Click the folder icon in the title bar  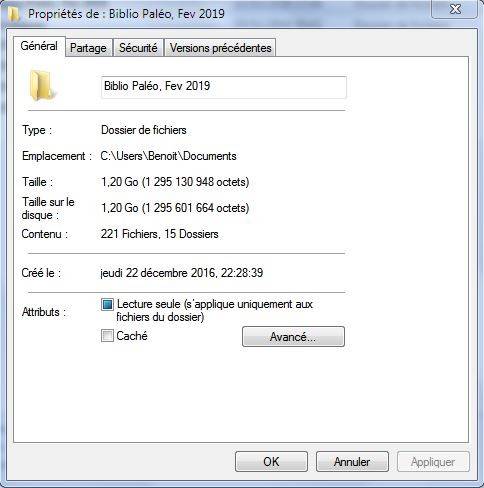(13, 14)
